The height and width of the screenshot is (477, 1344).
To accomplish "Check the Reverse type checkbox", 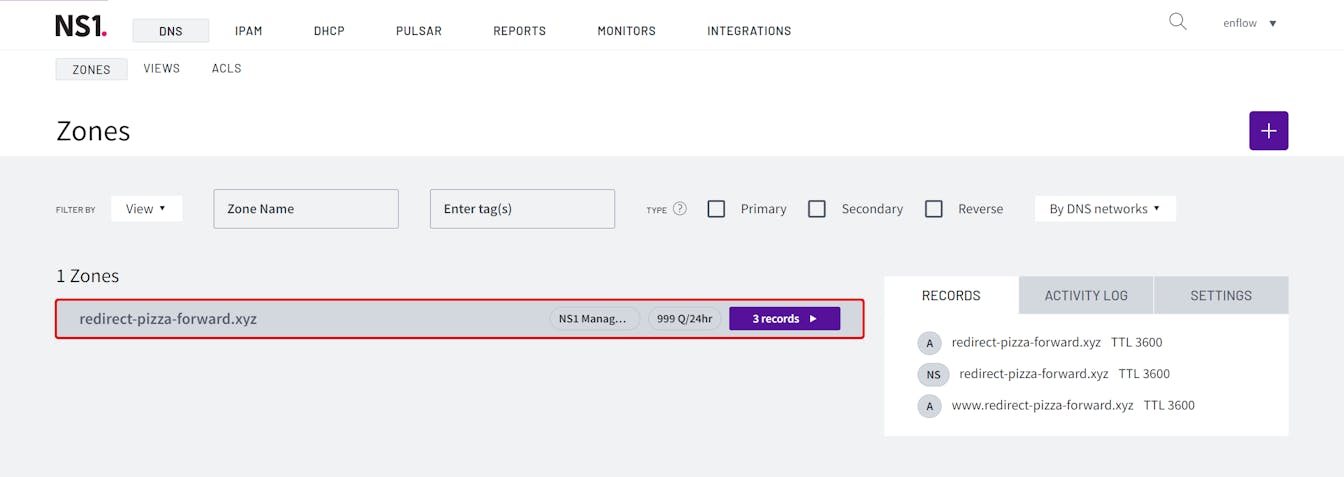I will (934, 209).
